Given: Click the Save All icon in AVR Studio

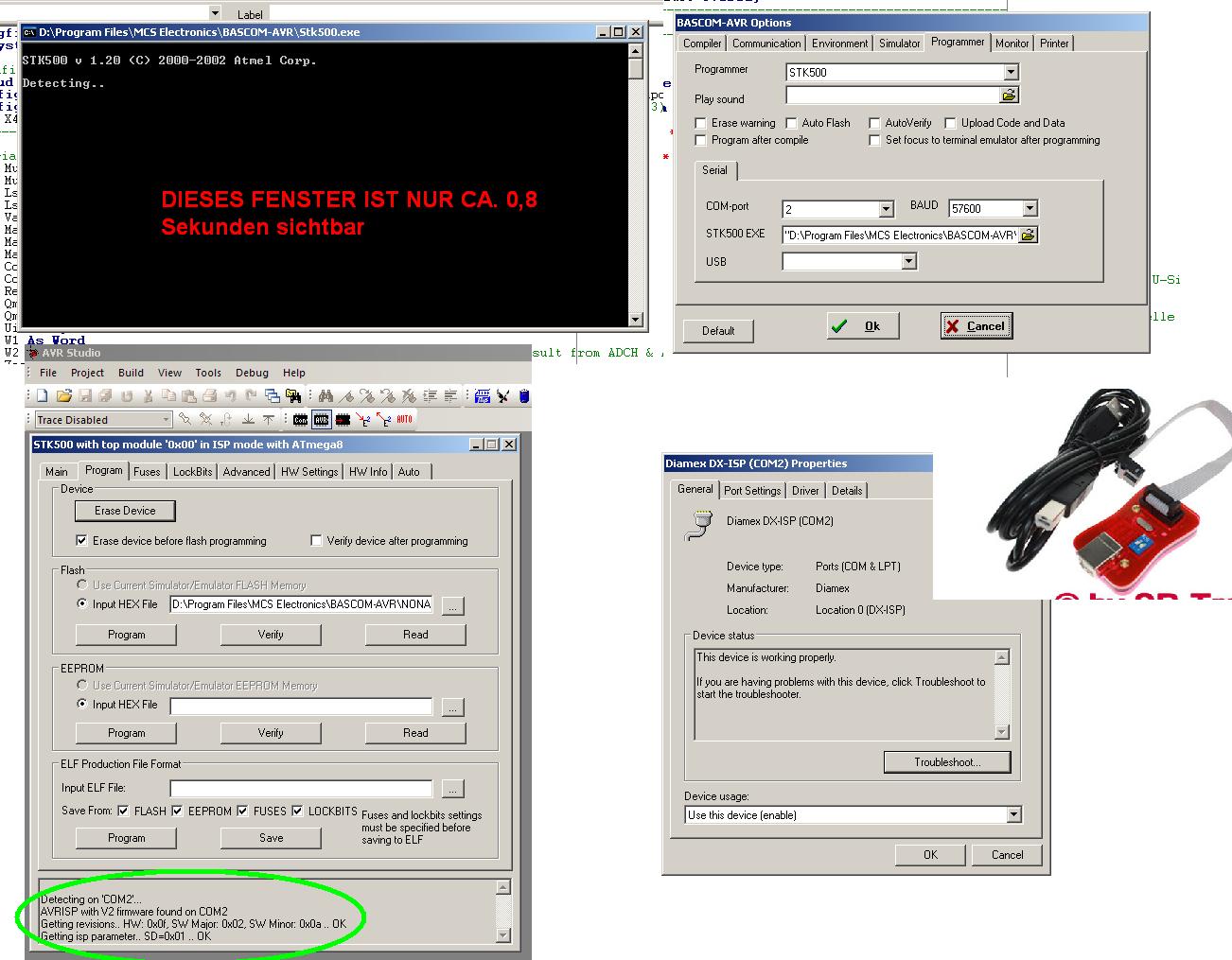Looking at the screenshot, I should [106, 395].
